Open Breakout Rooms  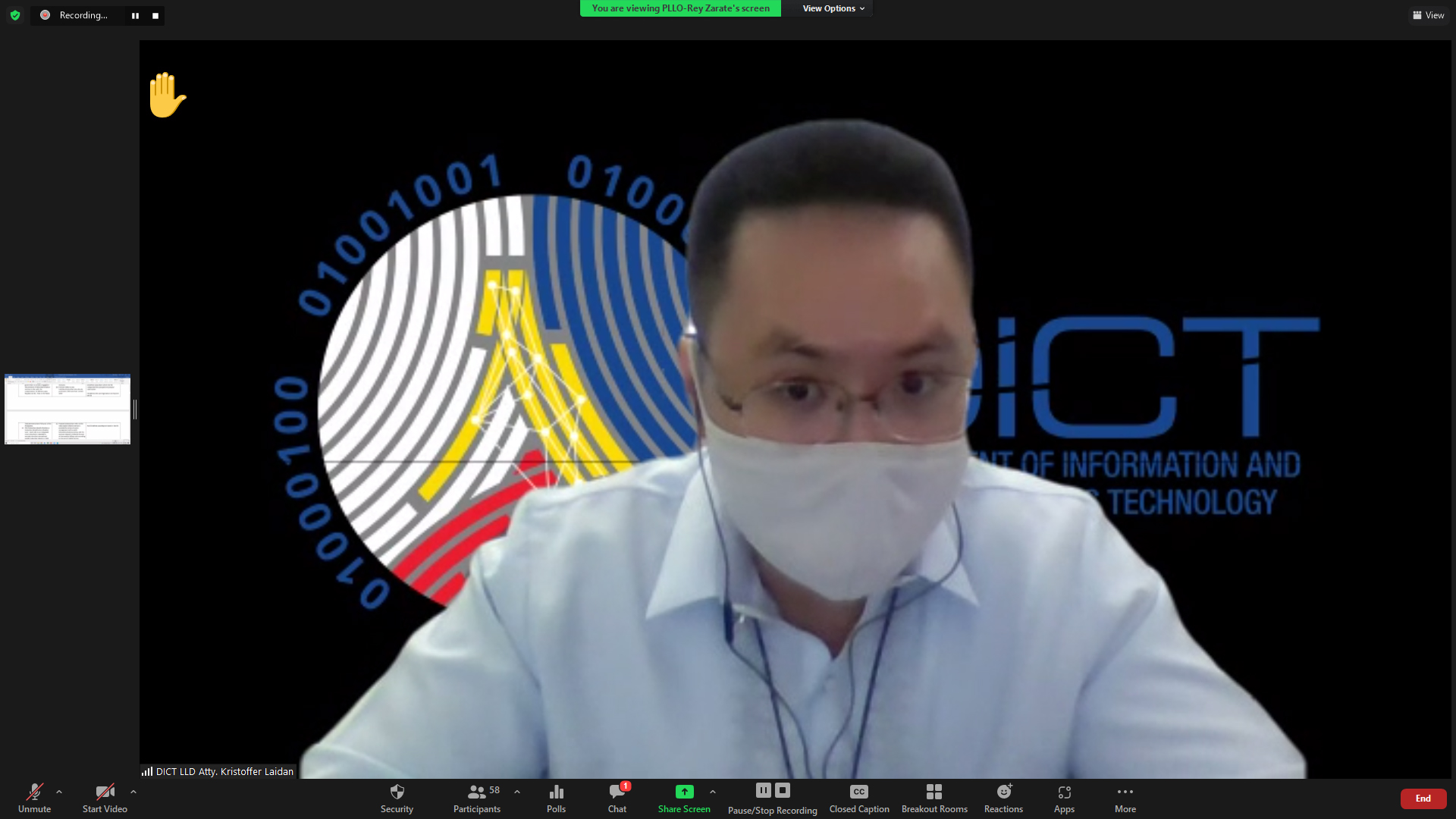[934, 799]
